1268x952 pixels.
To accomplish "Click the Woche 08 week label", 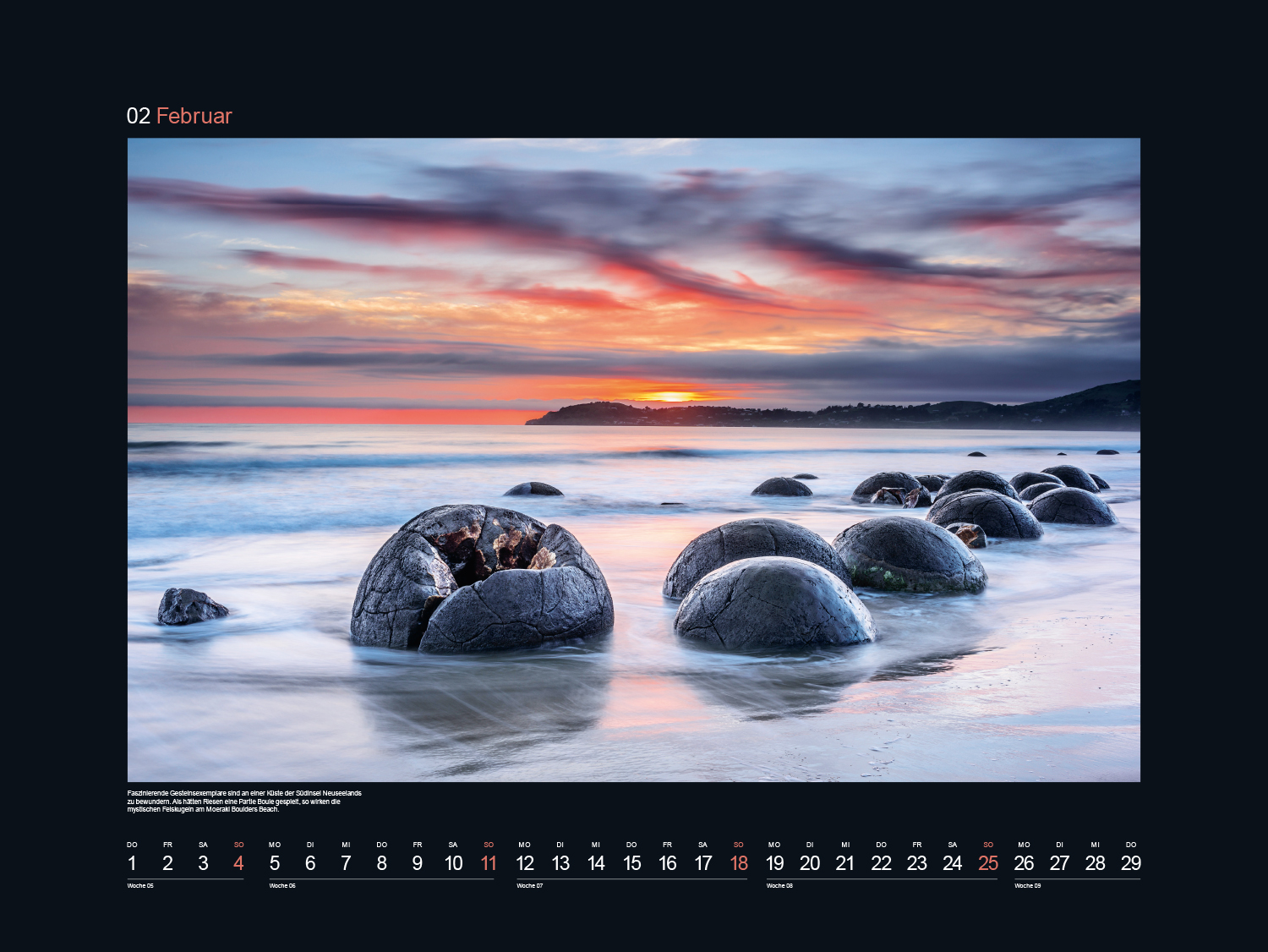I will tap(779, 886).
